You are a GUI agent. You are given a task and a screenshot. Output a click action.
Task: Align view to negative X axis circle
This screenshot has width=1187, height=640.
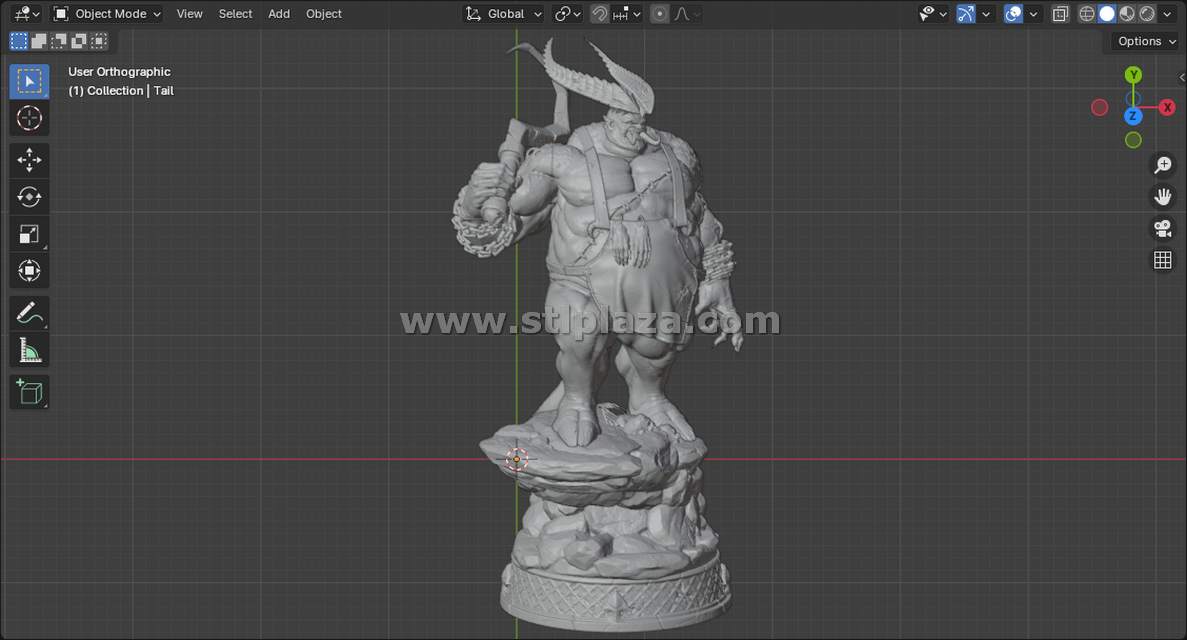[x=1100, y=108]
